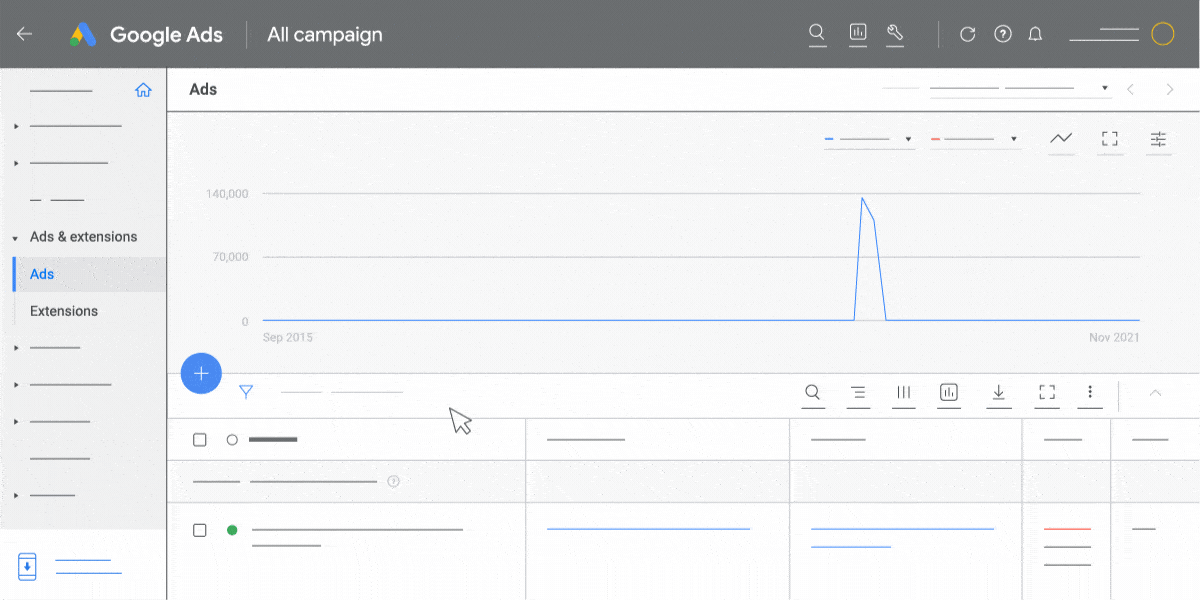The image size is (1200, 600).
Task: Open Tools & settings wrench icon
Action: (x=895, y=33)
